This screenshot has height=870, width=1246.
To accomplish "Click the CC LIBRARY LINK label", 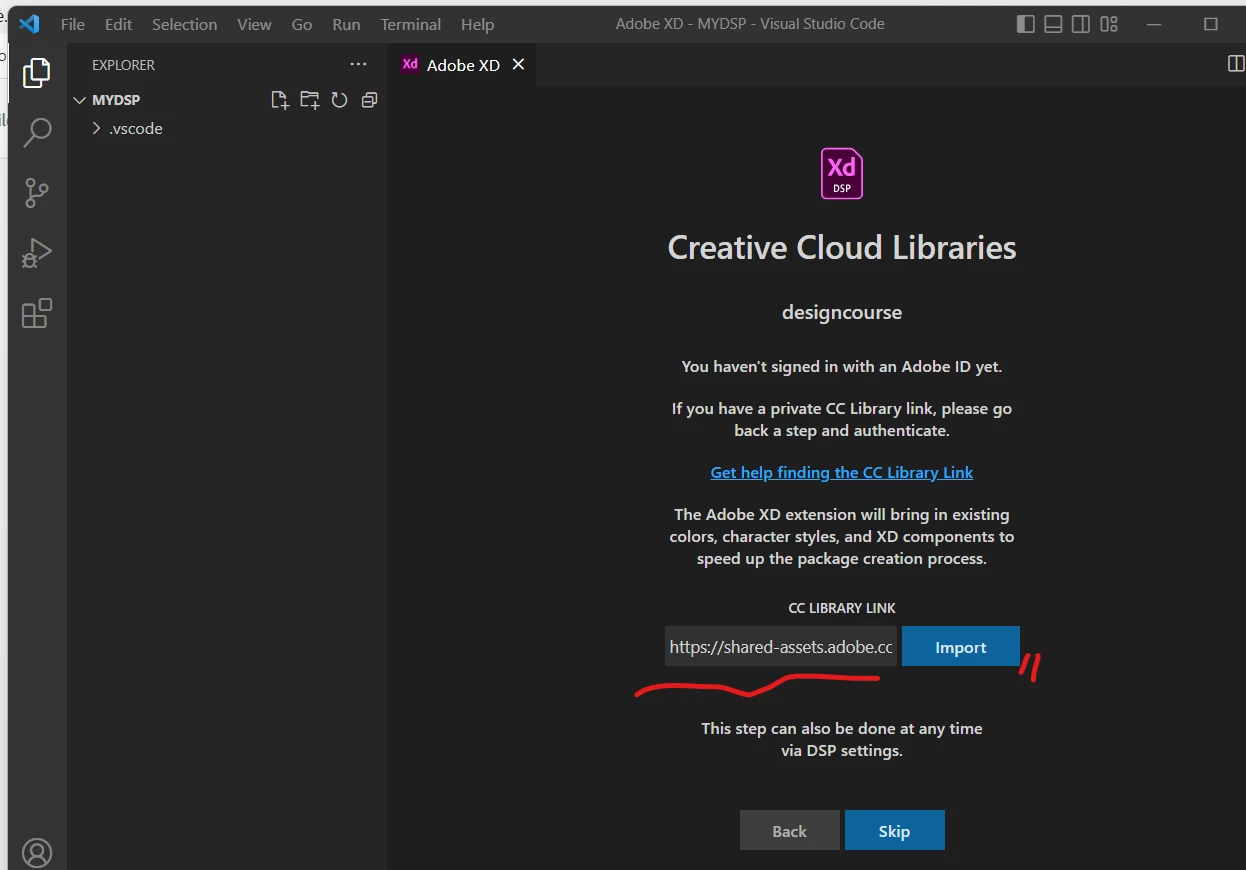I will [x=842, y=608].
